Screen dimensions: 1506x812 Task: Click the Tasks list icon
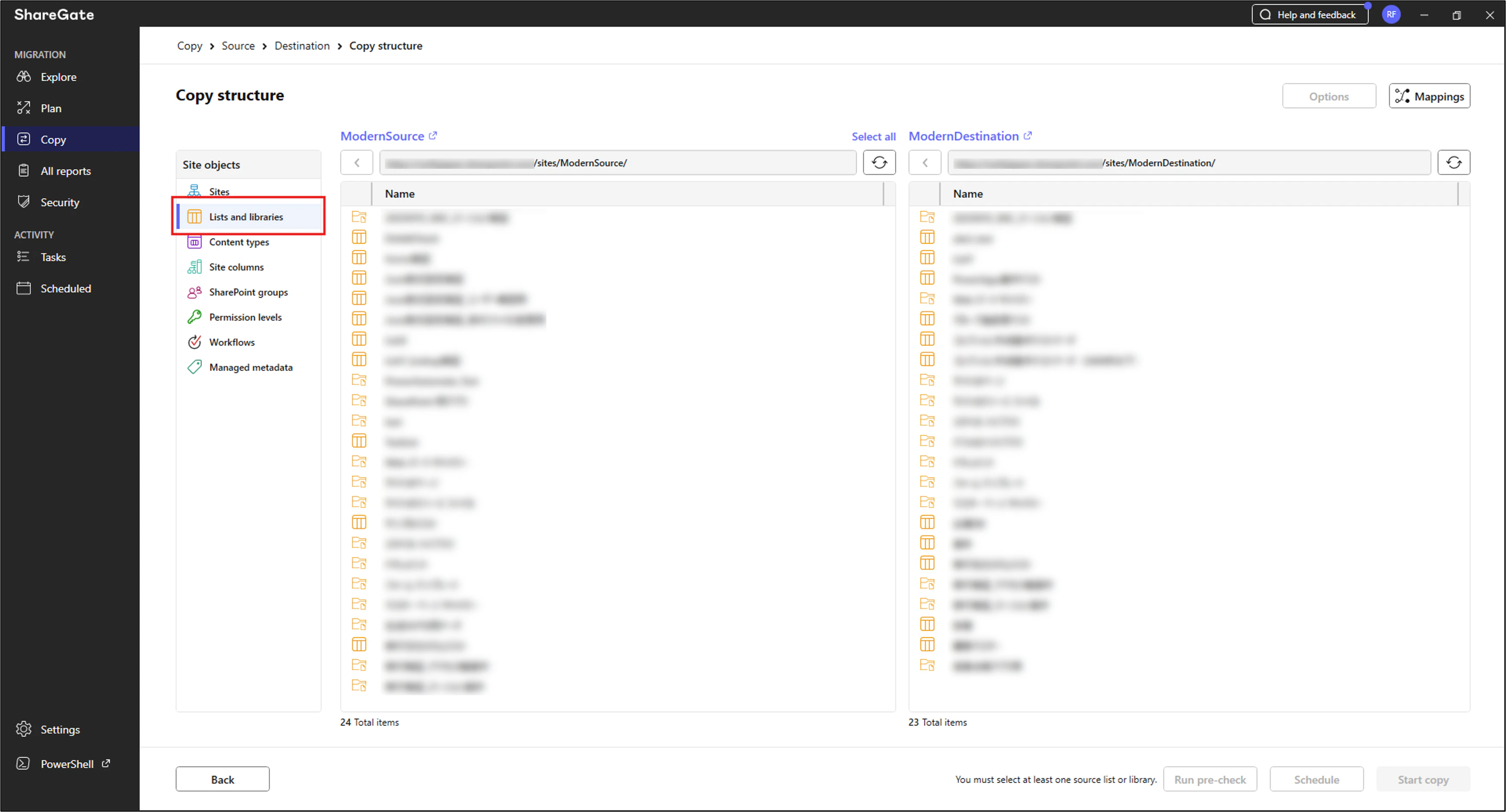tap(23, 256)
